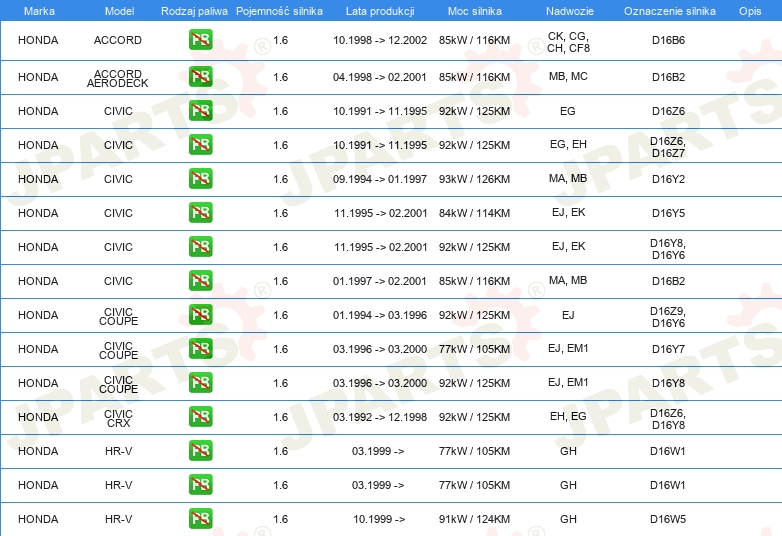The width and height of the screenshot is (782, 536).
Task: Click the fuel icon in the ACCORD AERODECK row
Action: click(x=200, y=77)
